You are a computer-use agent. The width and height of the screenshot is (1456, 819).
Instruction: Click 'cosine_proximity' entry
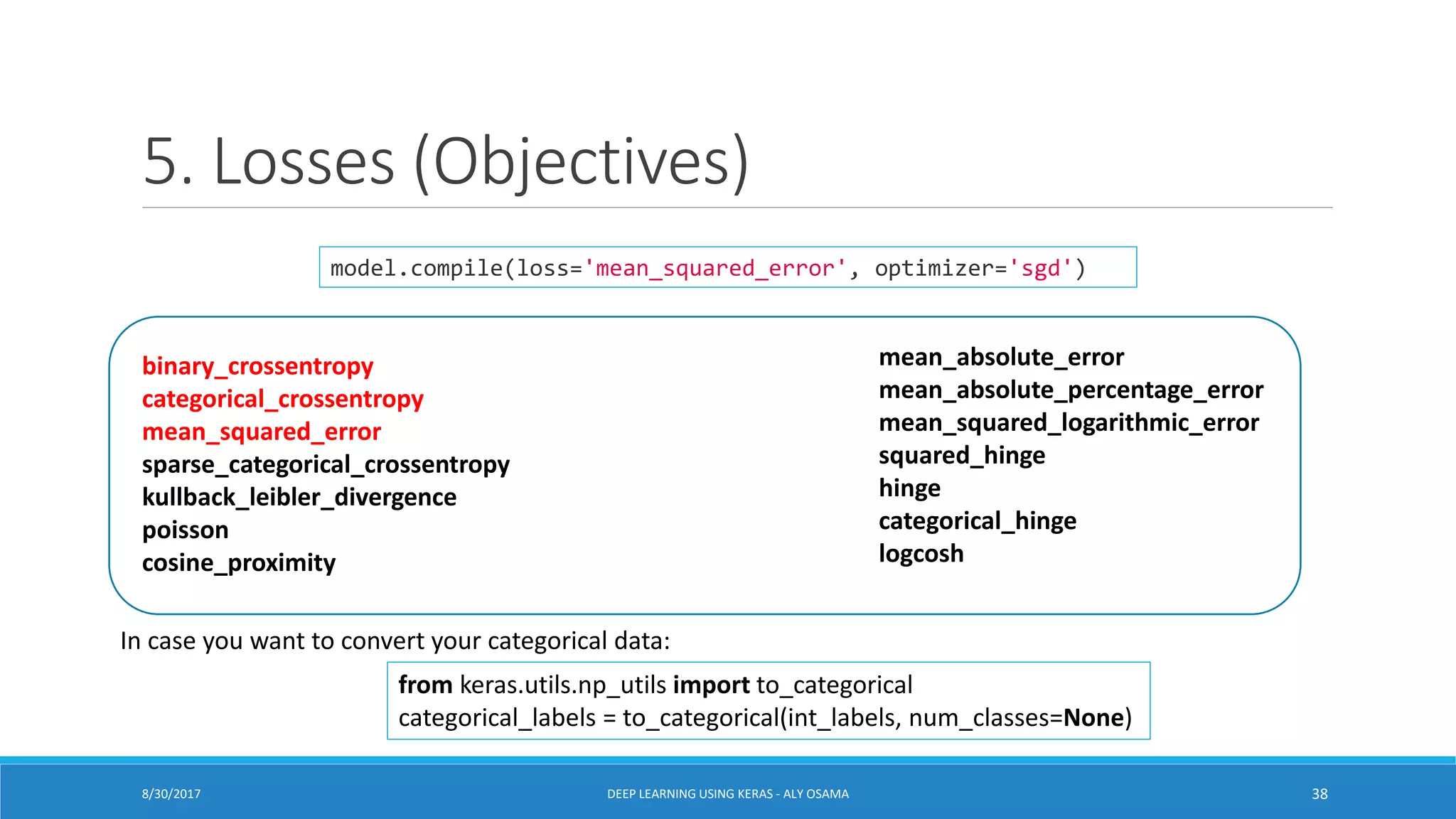pos(238,562)
